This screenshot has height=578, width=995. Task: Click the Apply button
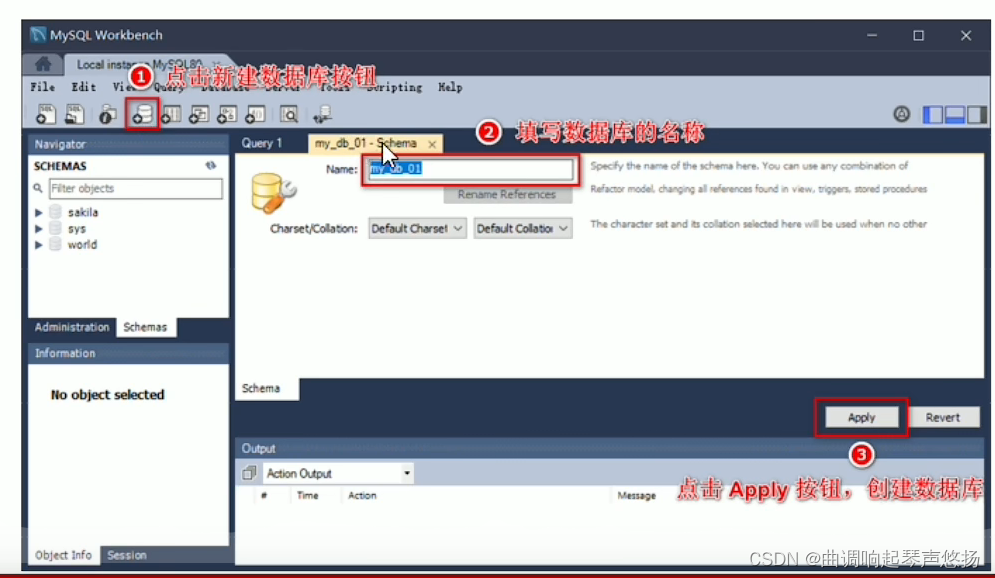[x=861, y=417]
